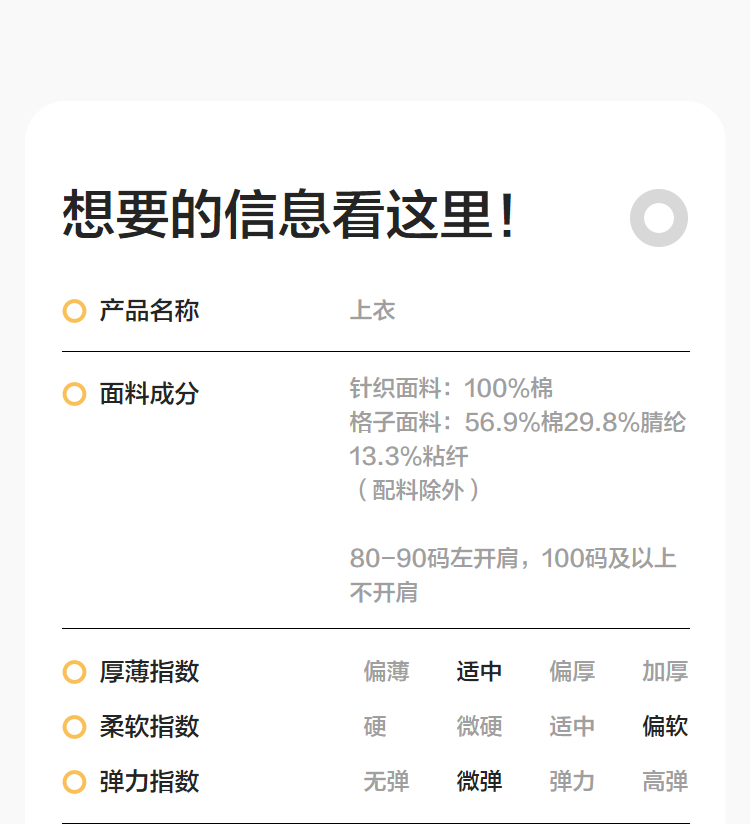
Task: Click the yellow circle beside 柔软指数
Action: point(74,727)
